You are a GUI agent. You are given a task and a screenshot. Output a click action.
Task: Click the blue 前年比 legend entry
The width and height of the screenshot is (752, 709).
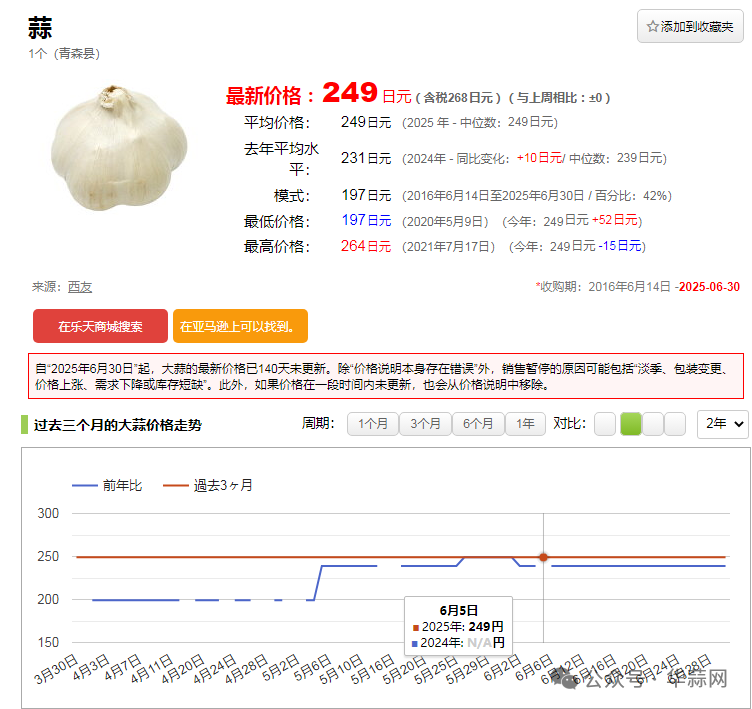(x=108, y=485)
